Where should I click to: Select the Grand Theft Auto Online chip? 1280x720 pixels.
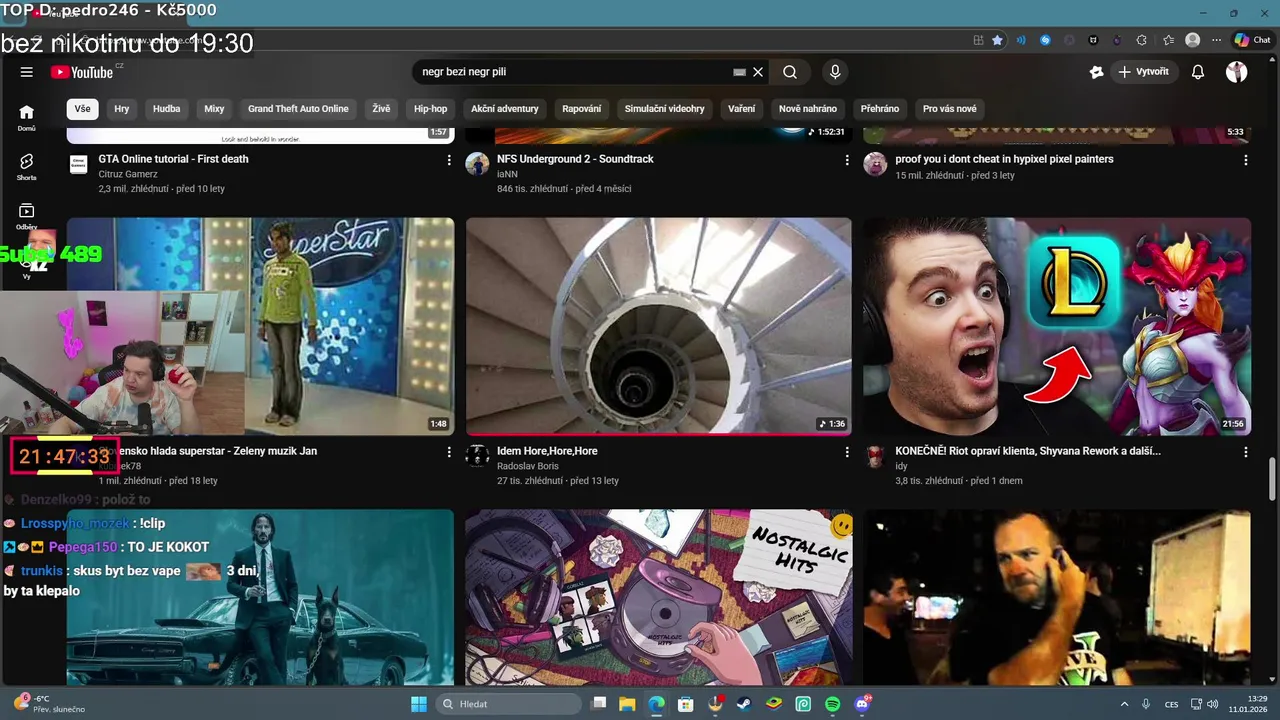point(298,109)
